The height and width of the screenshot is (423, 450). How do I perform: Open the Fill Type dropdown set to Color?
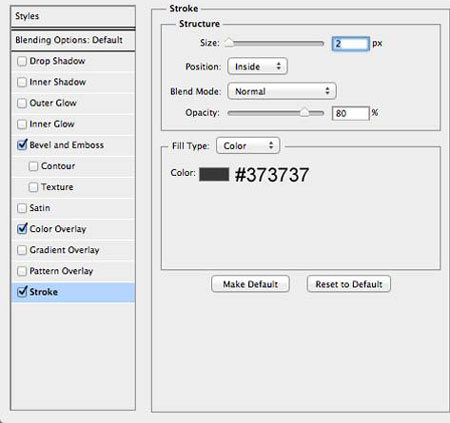point(248,146)
